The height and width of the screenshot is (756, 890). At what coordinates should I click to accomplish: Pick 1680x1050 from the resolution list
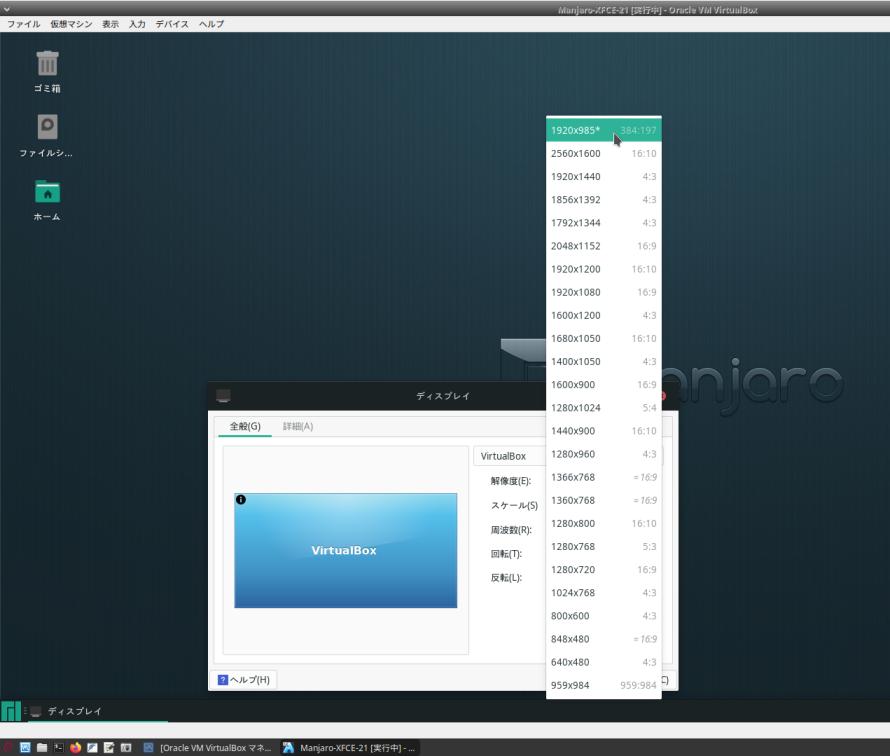coord(603,338)
